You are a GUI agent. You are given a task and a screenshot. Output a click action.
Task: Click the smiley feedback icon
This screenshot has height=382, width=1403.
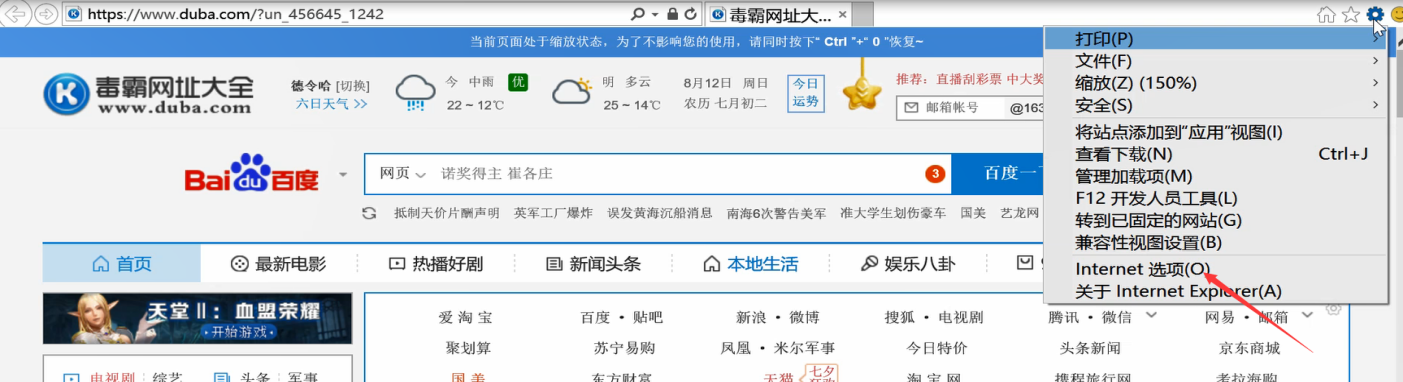click(x=1397, y=14)
